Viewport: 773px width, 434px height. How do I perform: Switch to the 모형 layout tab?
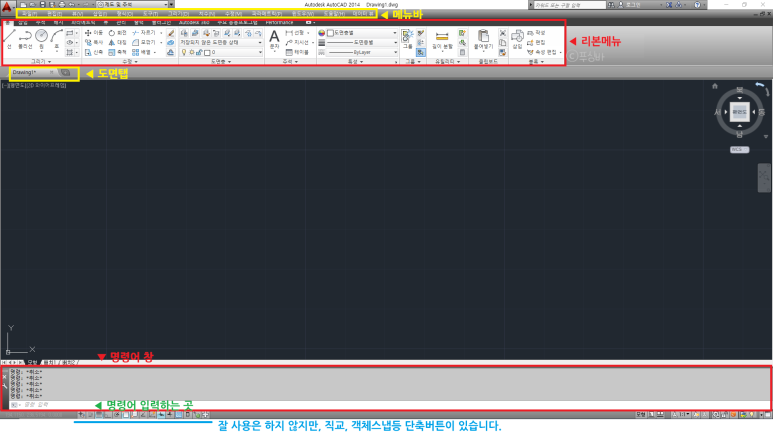click(x=32, y=362)
